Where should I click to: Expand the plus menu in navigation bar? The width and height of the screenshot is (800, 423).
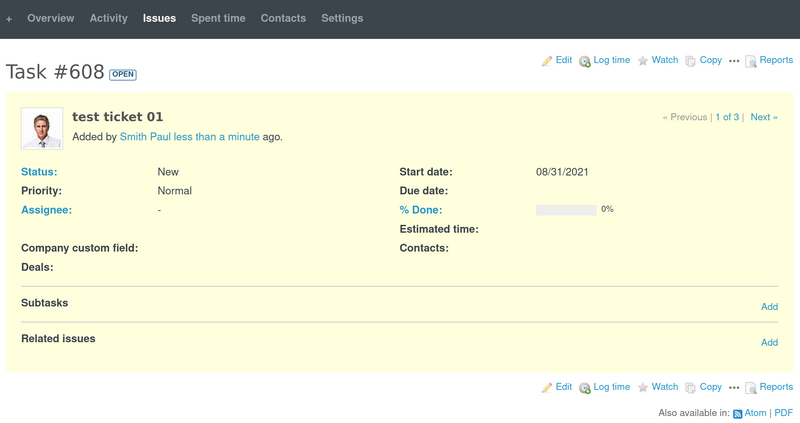tap(9, 19)
